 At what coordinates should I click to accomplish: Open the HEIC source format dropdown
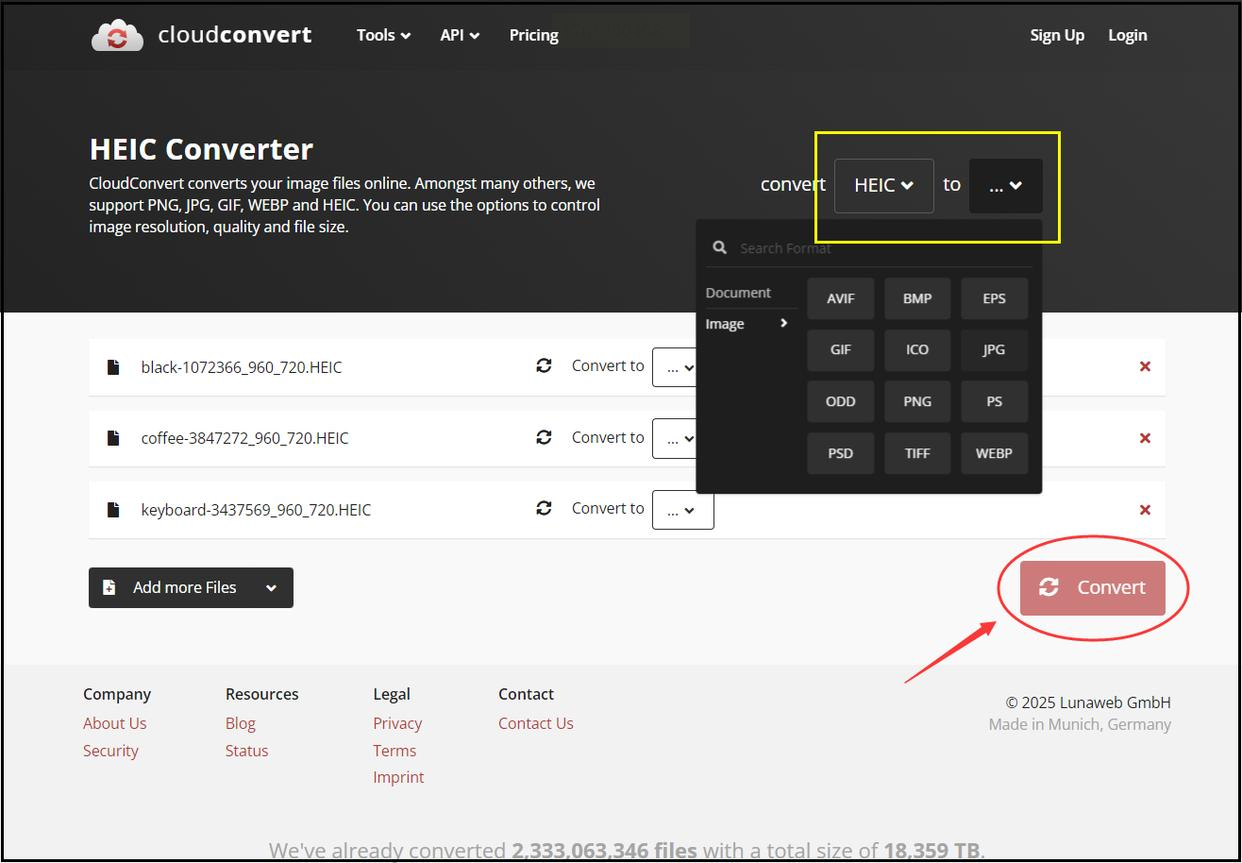[883, 186]
